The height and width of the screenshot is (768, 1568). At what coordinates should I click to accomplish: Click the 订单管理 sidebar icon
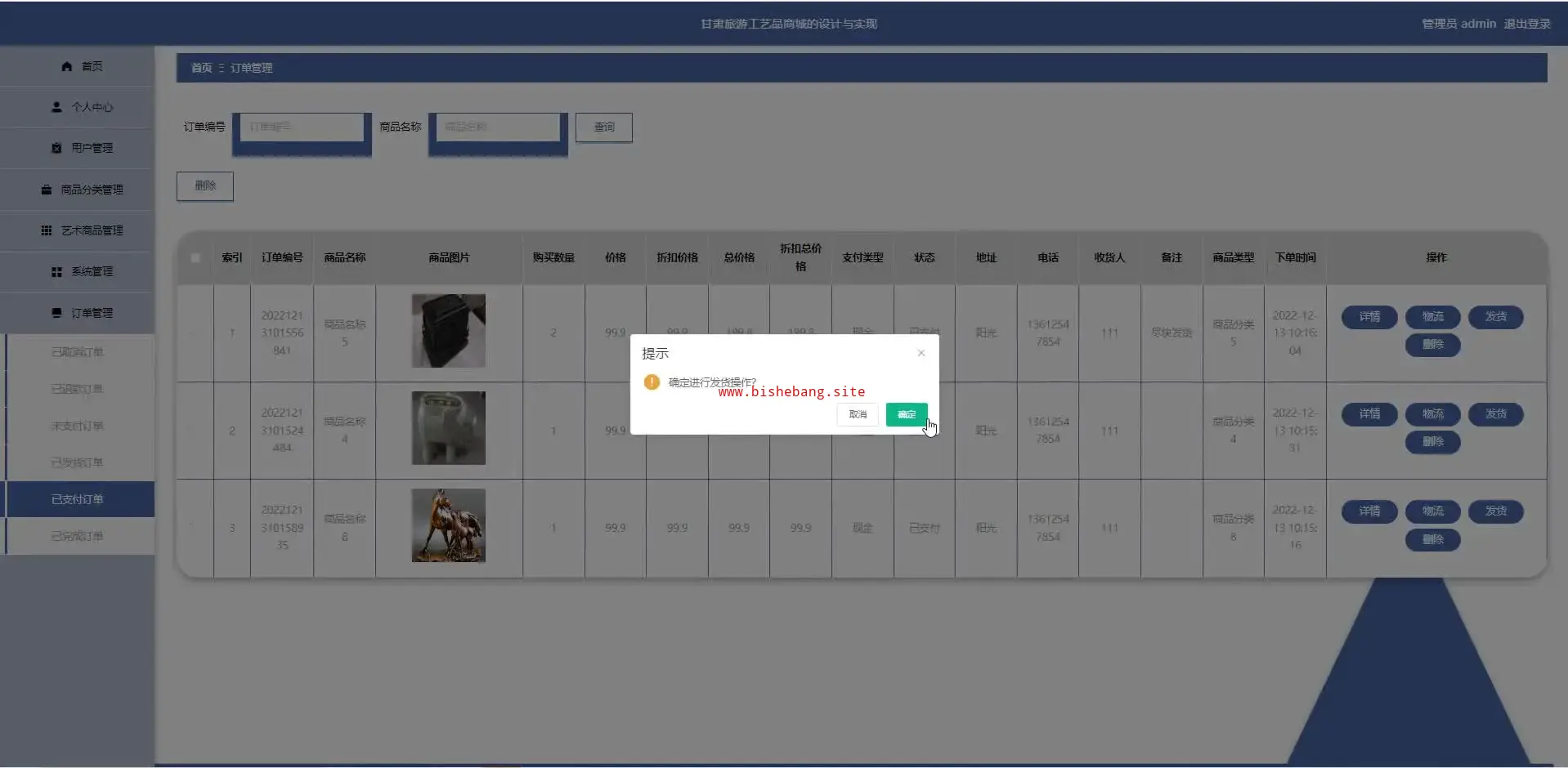coord(56,313)
